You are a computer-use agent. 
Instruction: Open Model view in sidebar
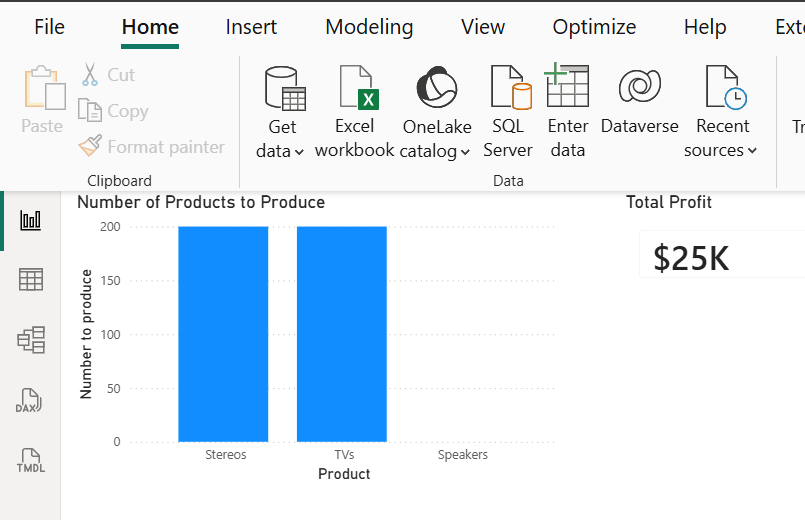[31, 339]
